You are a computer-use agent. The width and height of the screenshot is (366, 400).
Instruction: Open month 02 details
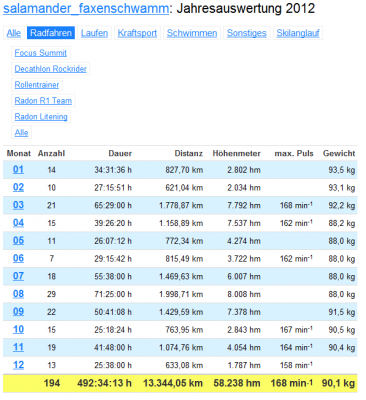coord(18,187)
